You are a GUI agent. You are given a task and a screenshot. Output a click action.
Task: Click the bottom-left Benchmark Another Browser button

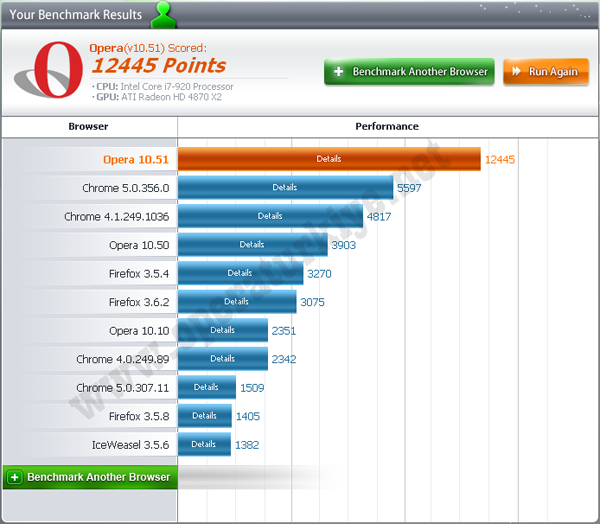tap(90, 477)
